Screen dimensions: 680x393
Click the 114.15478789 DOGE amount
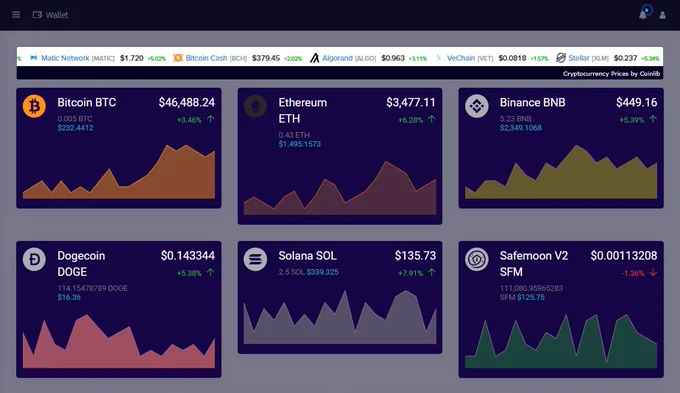tap(92, 288)
